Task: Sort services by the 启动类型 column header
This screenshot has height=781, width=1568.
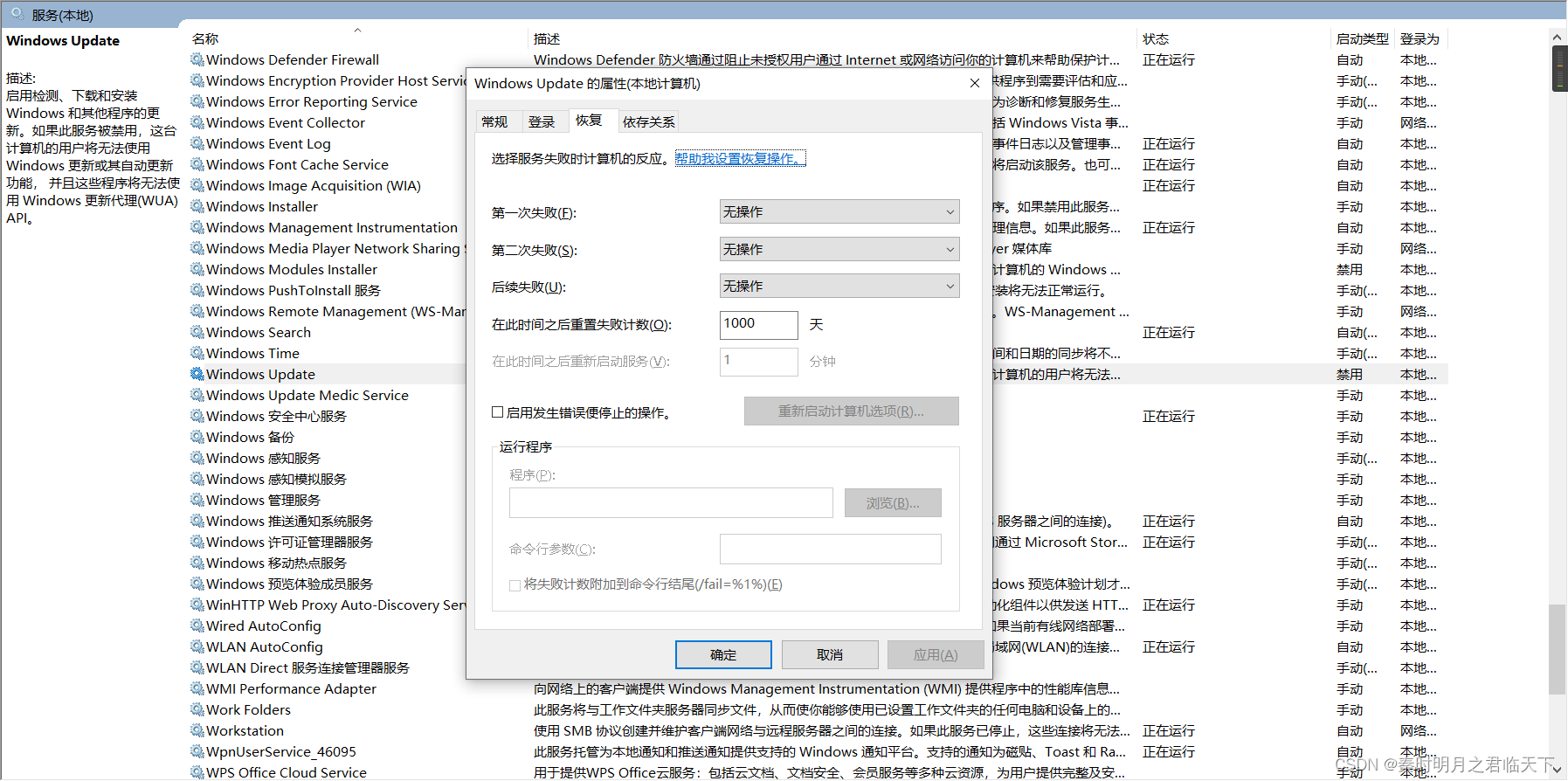Action: pos(1362,38)
